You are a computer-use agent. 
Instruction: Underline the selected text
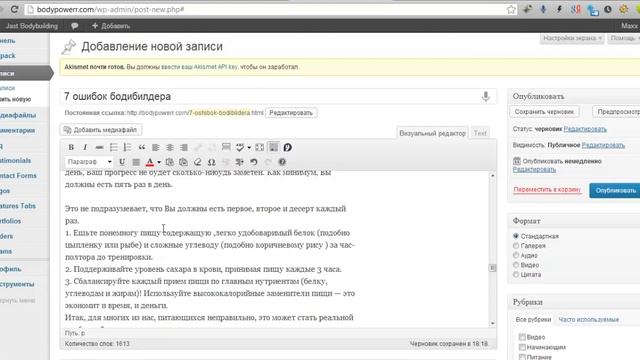pos(122,162)
